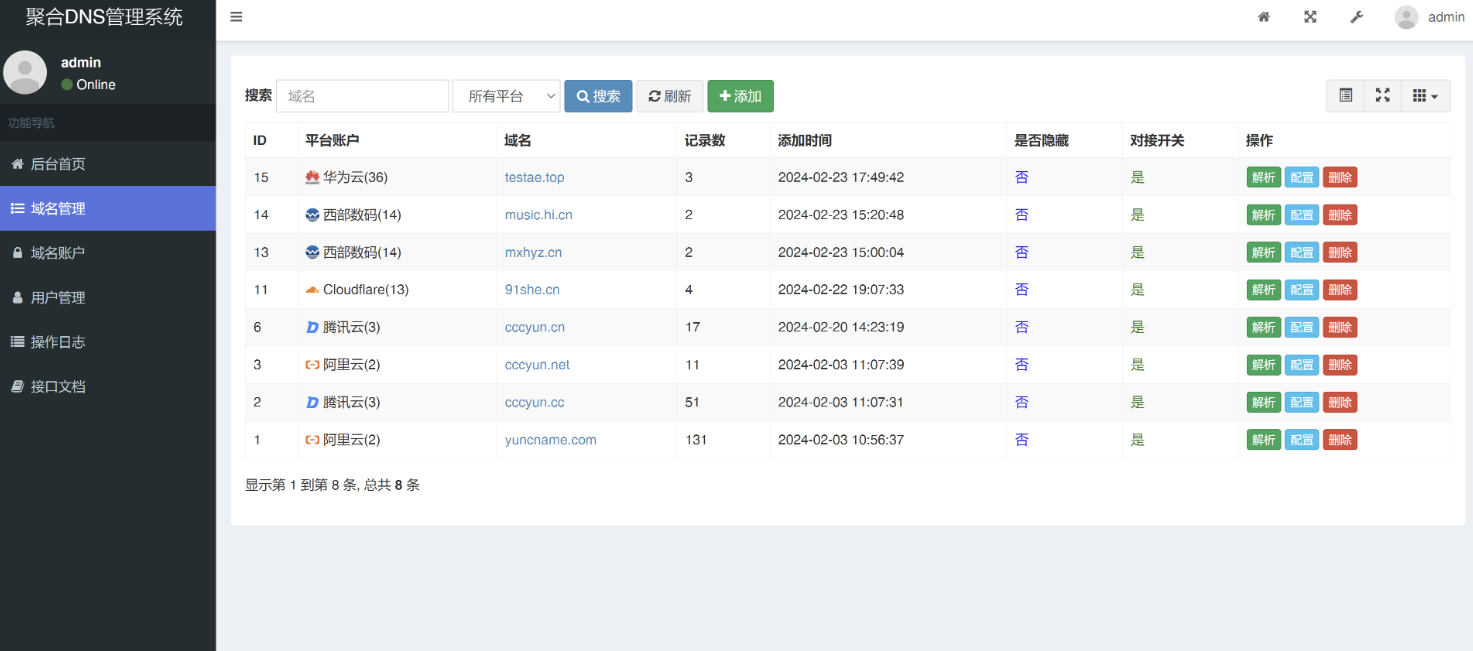This screenshot has height=651, width=1473.
Task: Click the Cloudflare(13) account icon
Action: (x=312, y=290)
